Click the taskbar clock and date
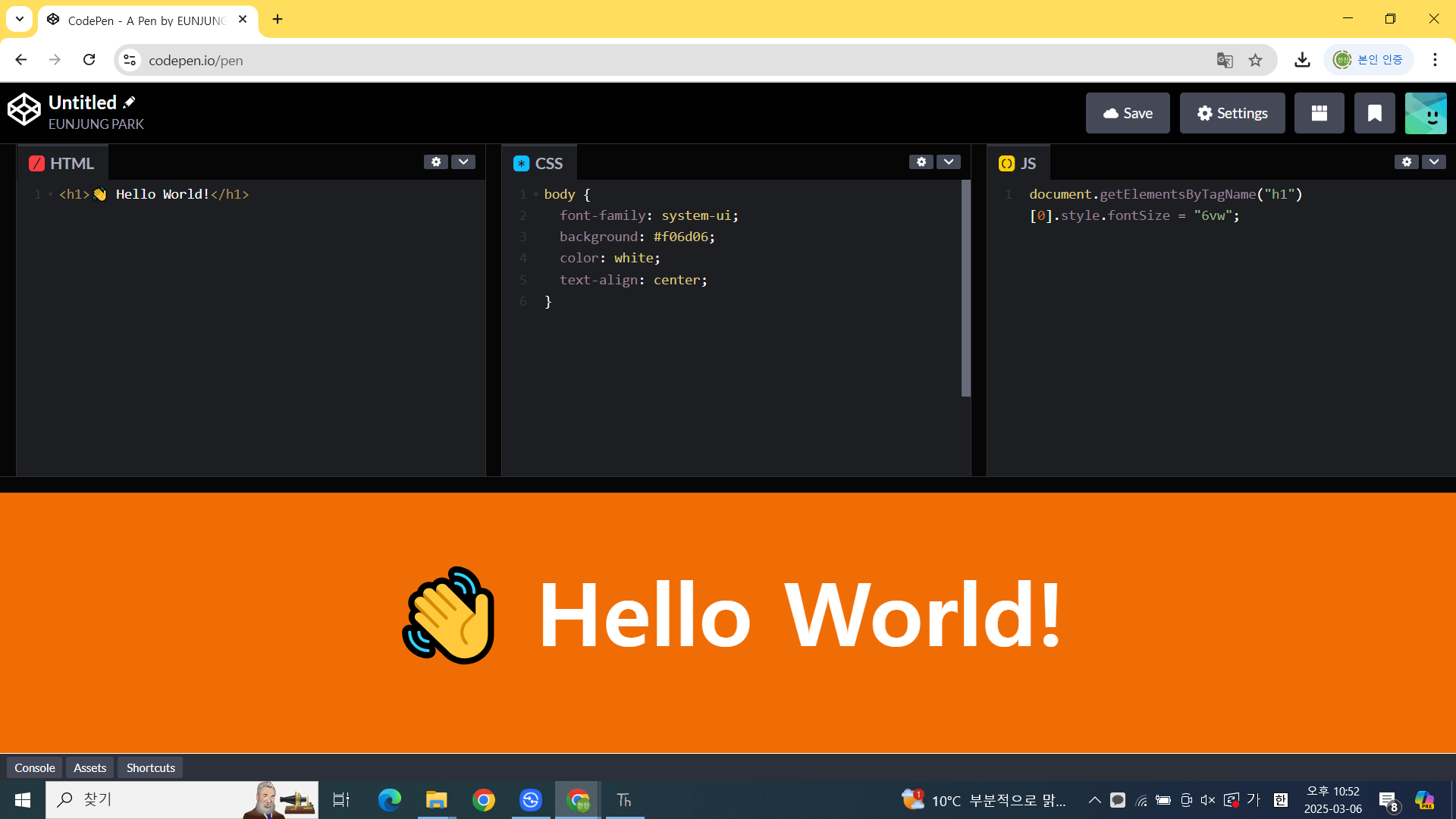1456x819 pixels. pyautogui.click(x=1332, y=800)
